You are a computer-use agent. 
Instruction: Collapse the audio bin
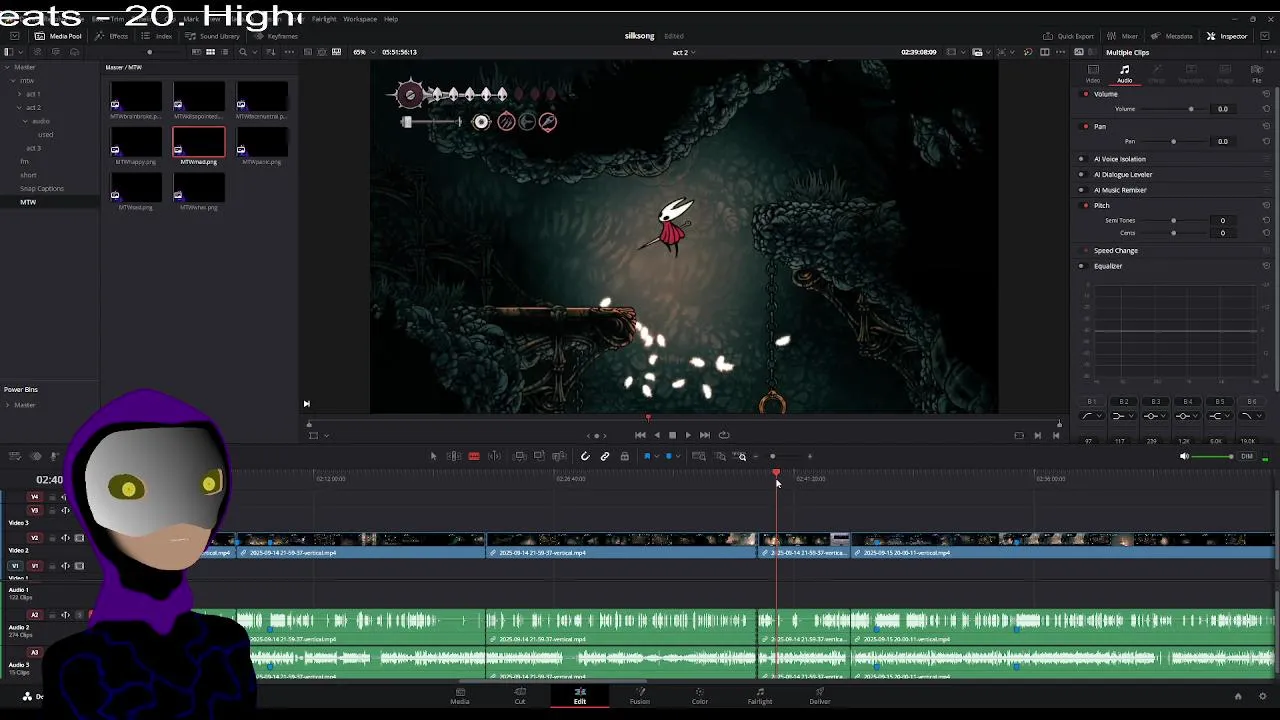click(25, 121)
